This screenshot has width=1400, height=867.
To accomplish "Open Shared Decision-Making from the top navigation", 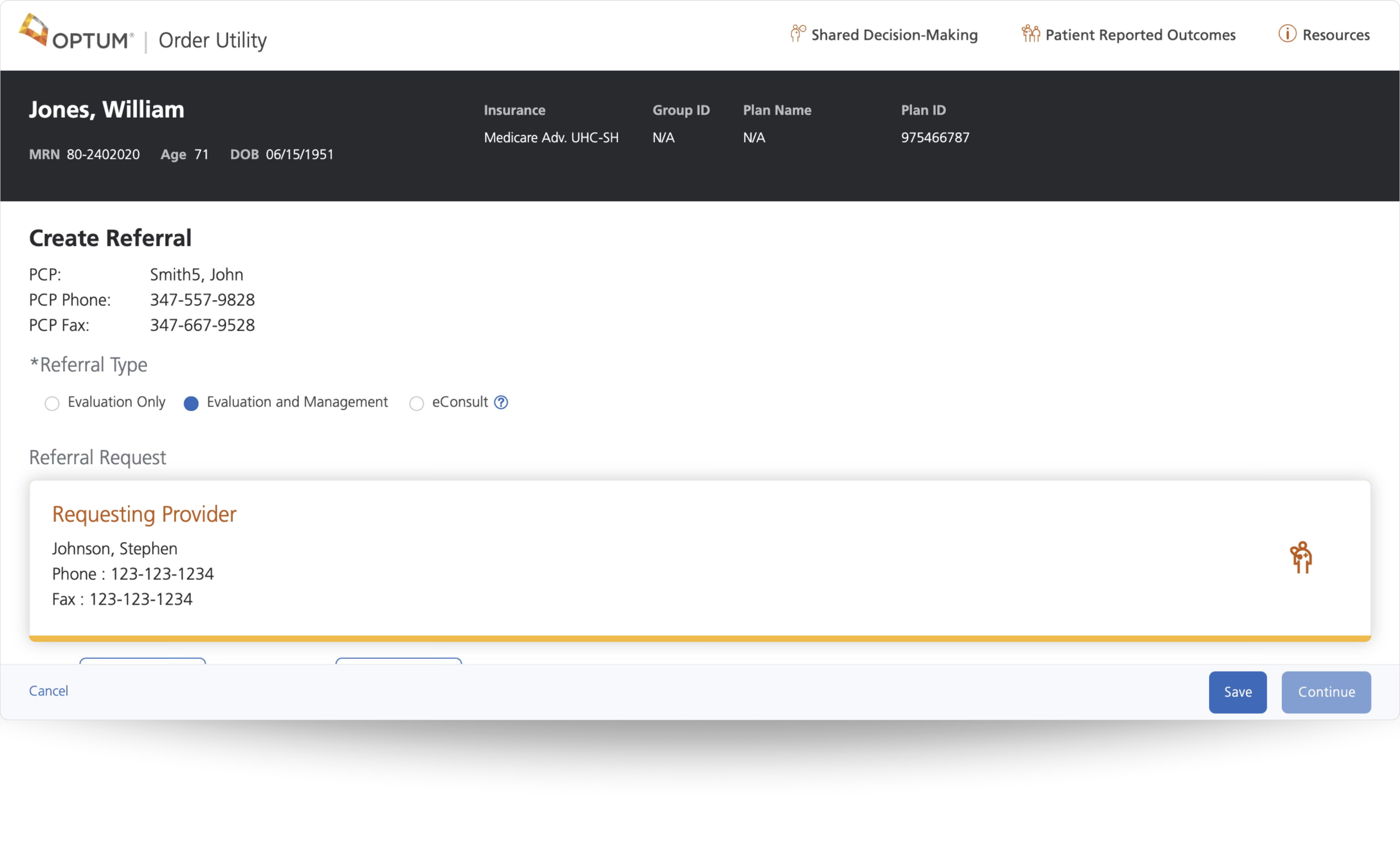I will pyautogui.click(x=894, y=35).
